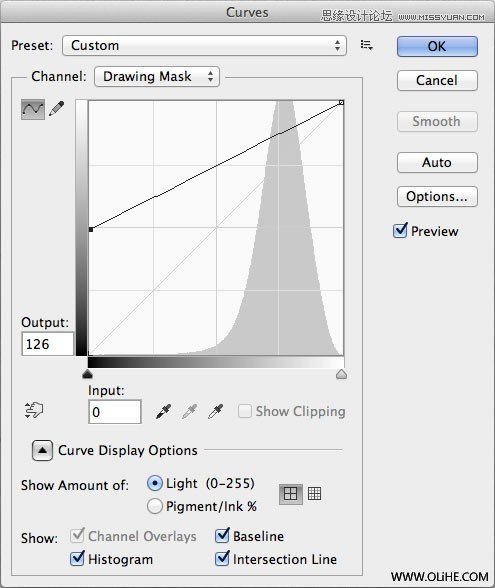
Task: Collapse the Curve Display Options section
Action: [x=42, y=450]
